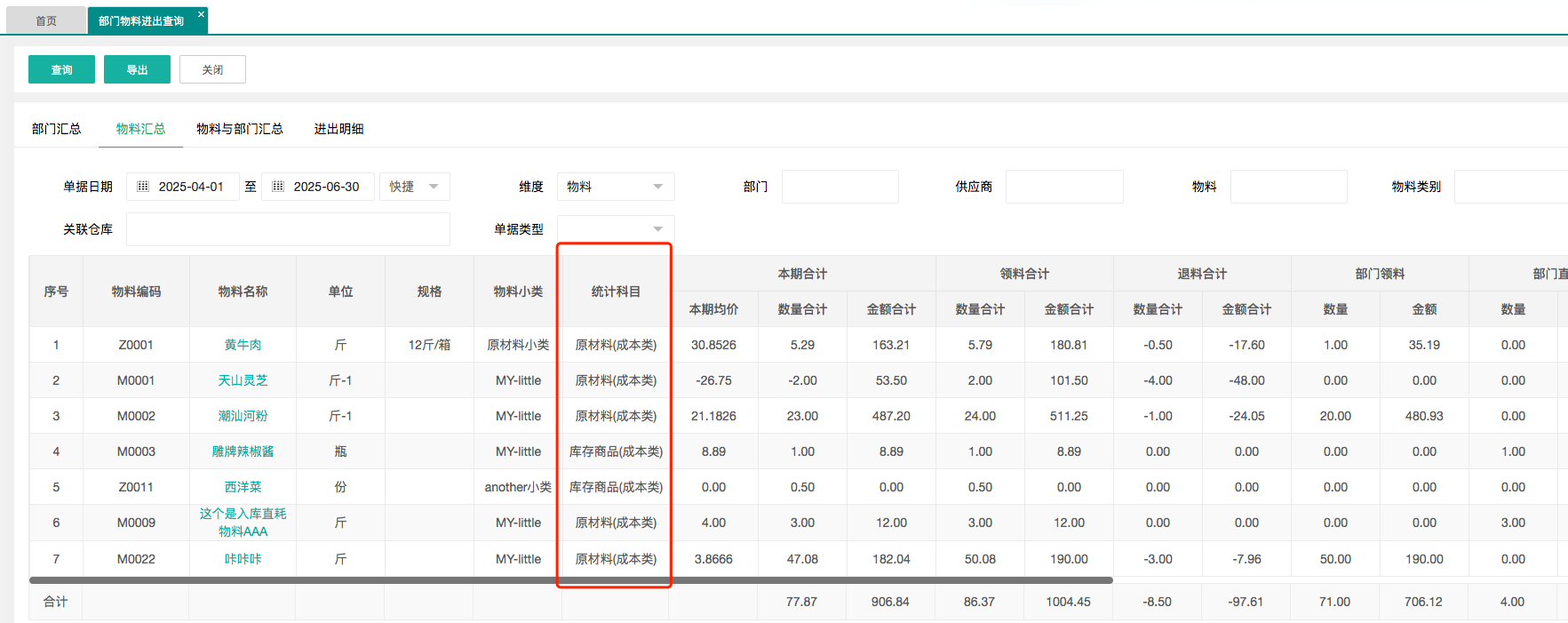
Task: Click the 查询 button
Action: click(x=61, y=69)
